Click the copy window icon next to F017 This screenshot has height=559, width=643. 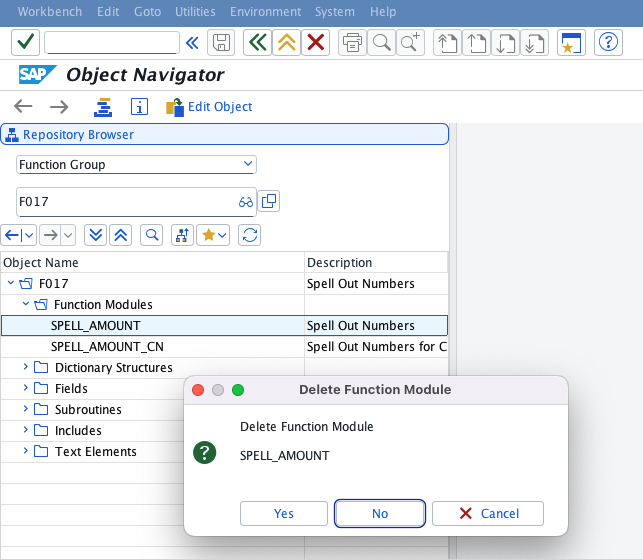[269, 201]
